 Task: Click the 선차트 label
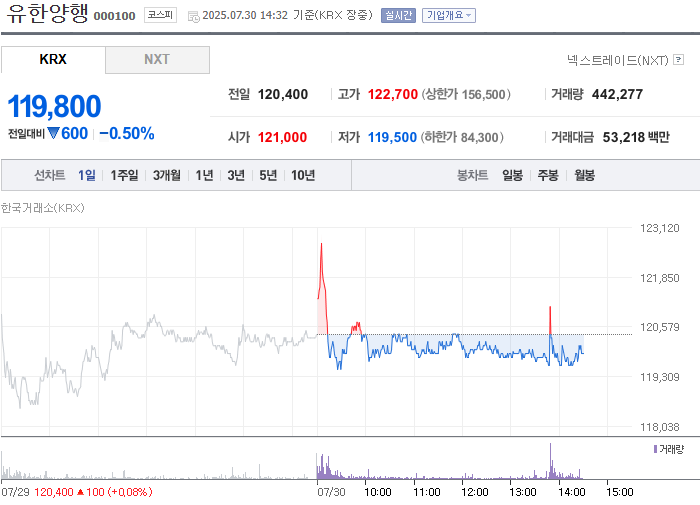click(x=50, y=175)
